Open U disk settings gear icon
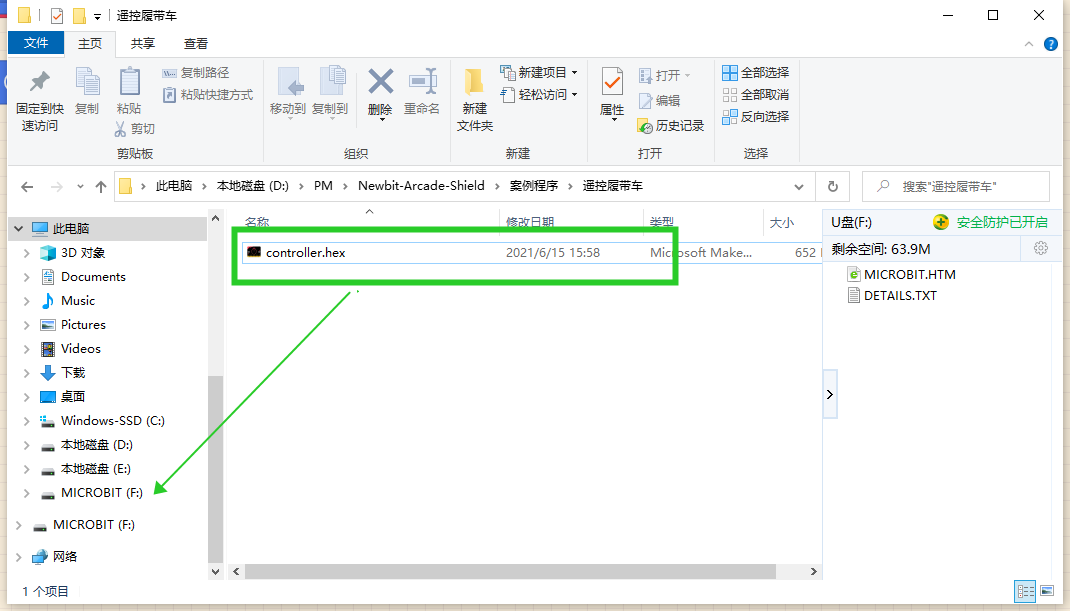 1040,248
